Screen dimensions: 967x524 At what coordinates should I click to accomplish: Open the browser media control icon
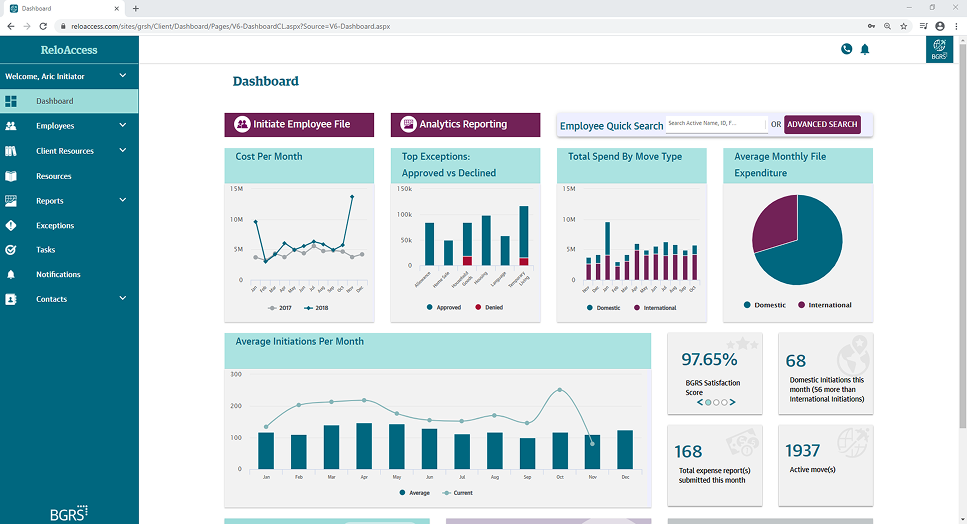(x=923, y=26)
